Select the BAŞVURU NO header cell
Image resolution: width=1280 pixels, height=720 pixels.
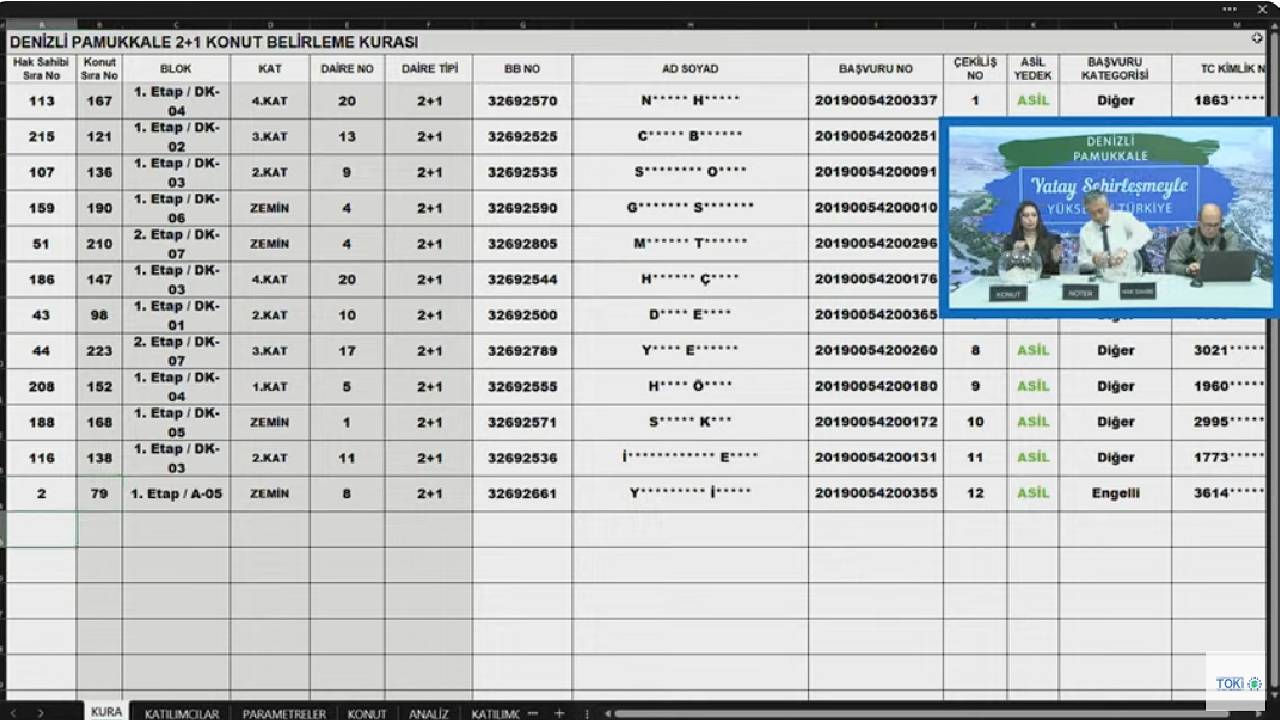click(876, 69)
